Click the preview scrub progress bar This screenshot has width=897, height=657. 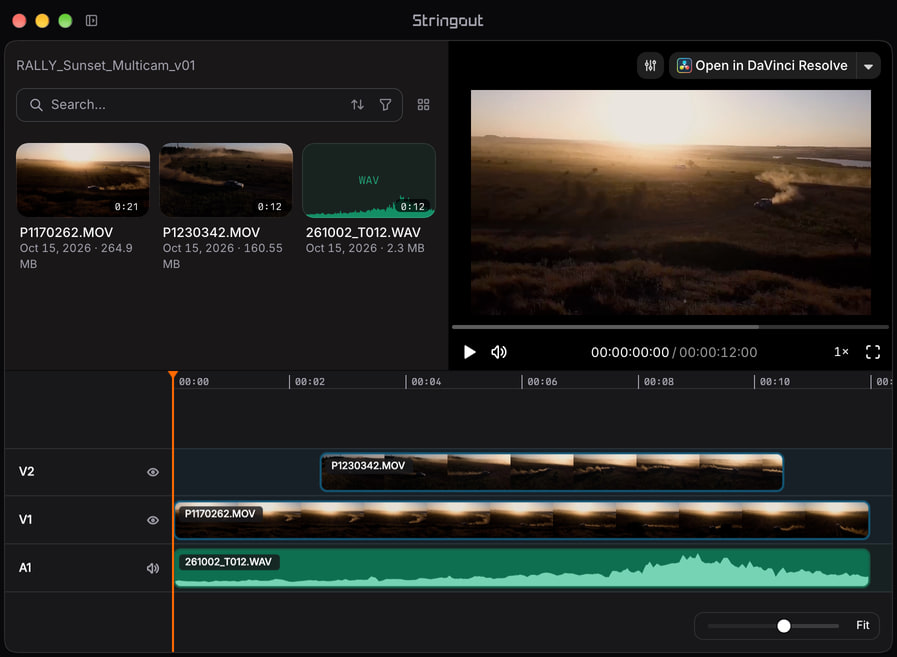coord(670,327)
